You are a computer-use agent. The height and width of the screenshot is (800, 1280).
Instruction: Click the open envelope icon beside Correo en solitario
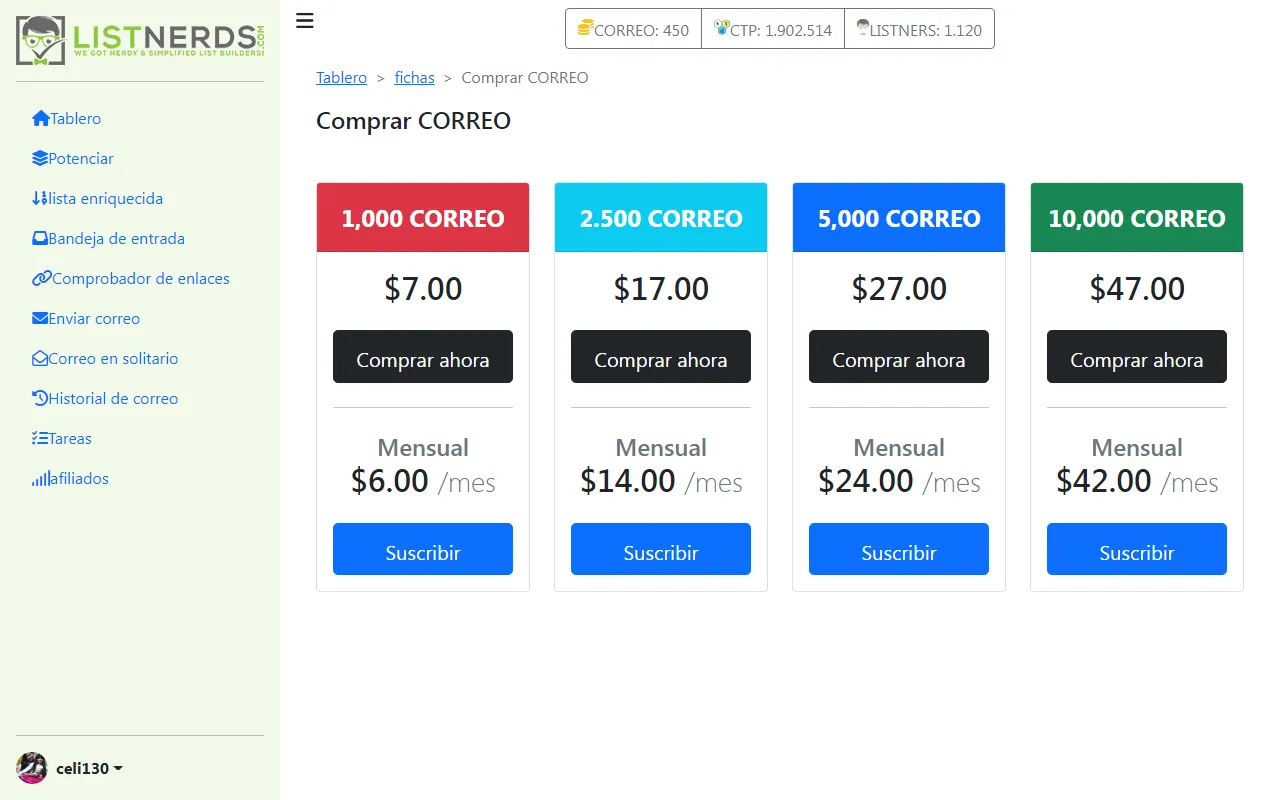40,358
